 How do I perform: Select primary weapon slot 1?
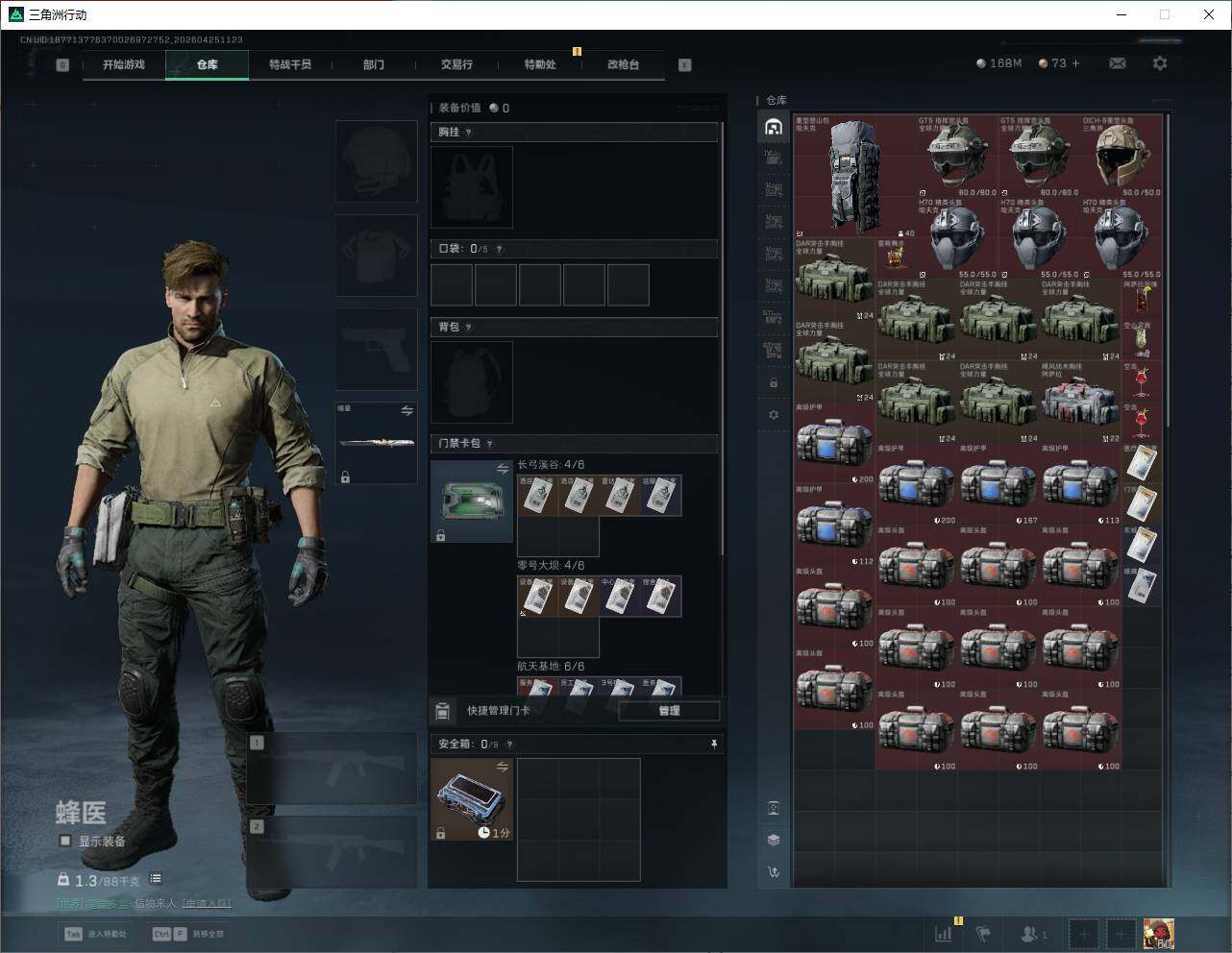(333, 770)
